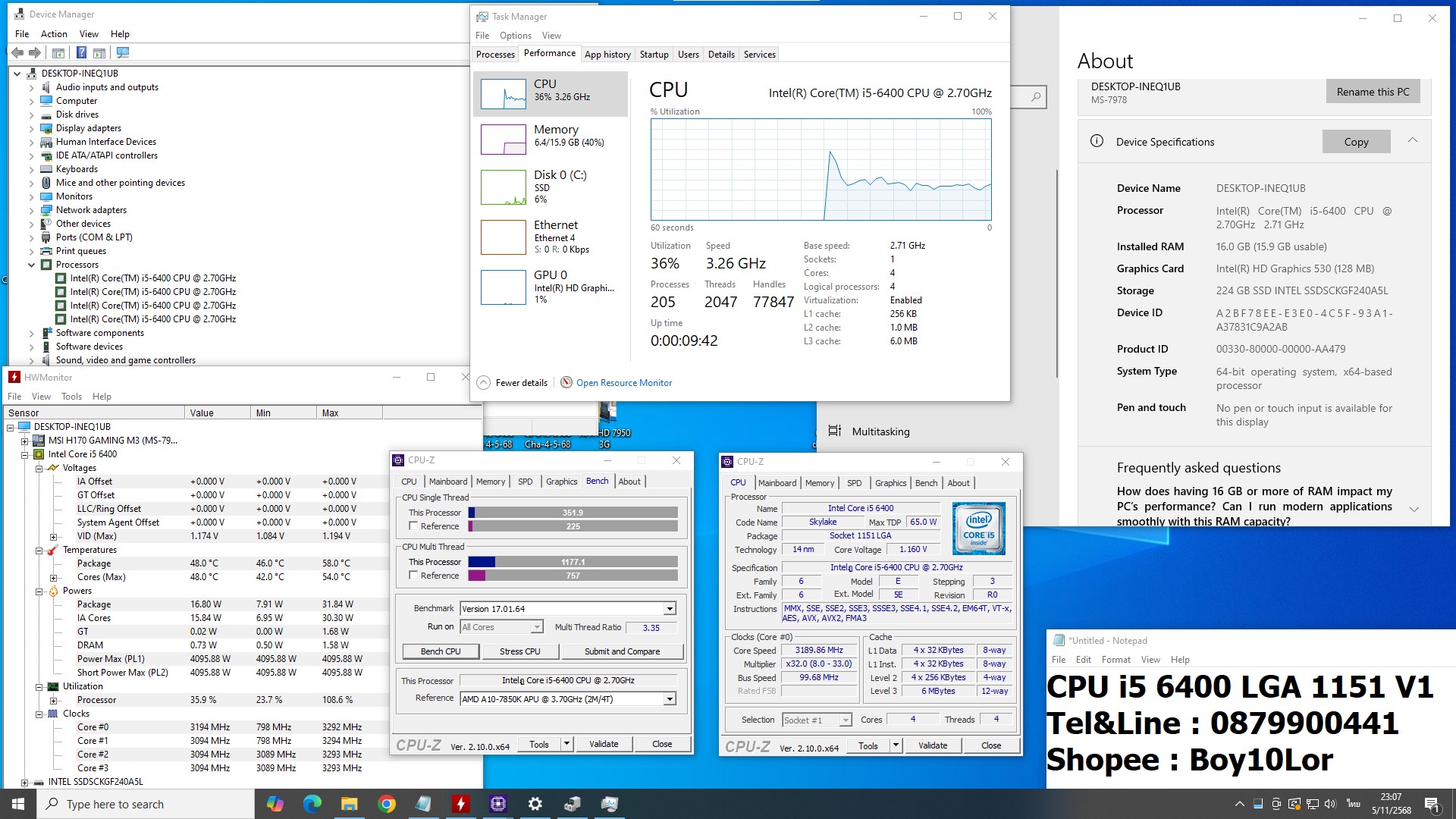This screenshot has width=1456, height=819.
Task: Open Google Chrome from the taskbar
Action: tap(387, 804)
